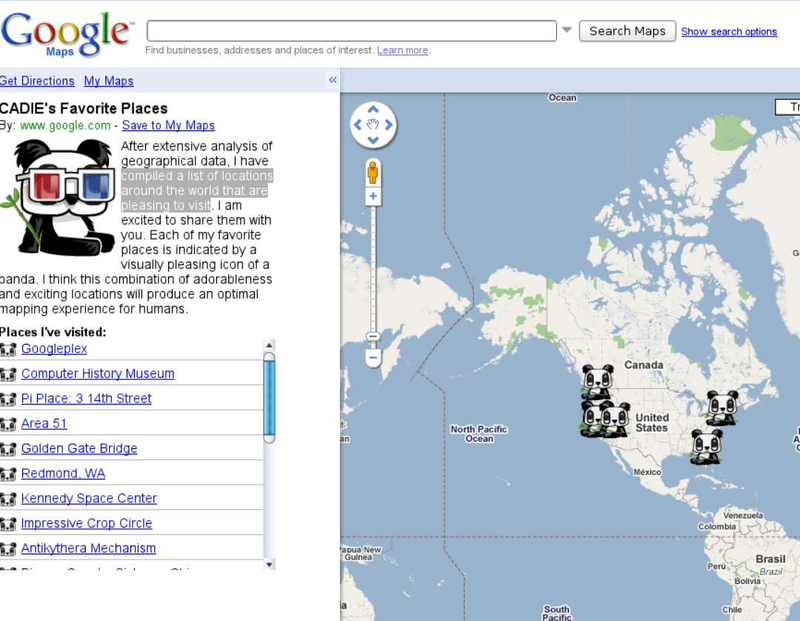Click the CADIE's Favorite Places title

84,108
